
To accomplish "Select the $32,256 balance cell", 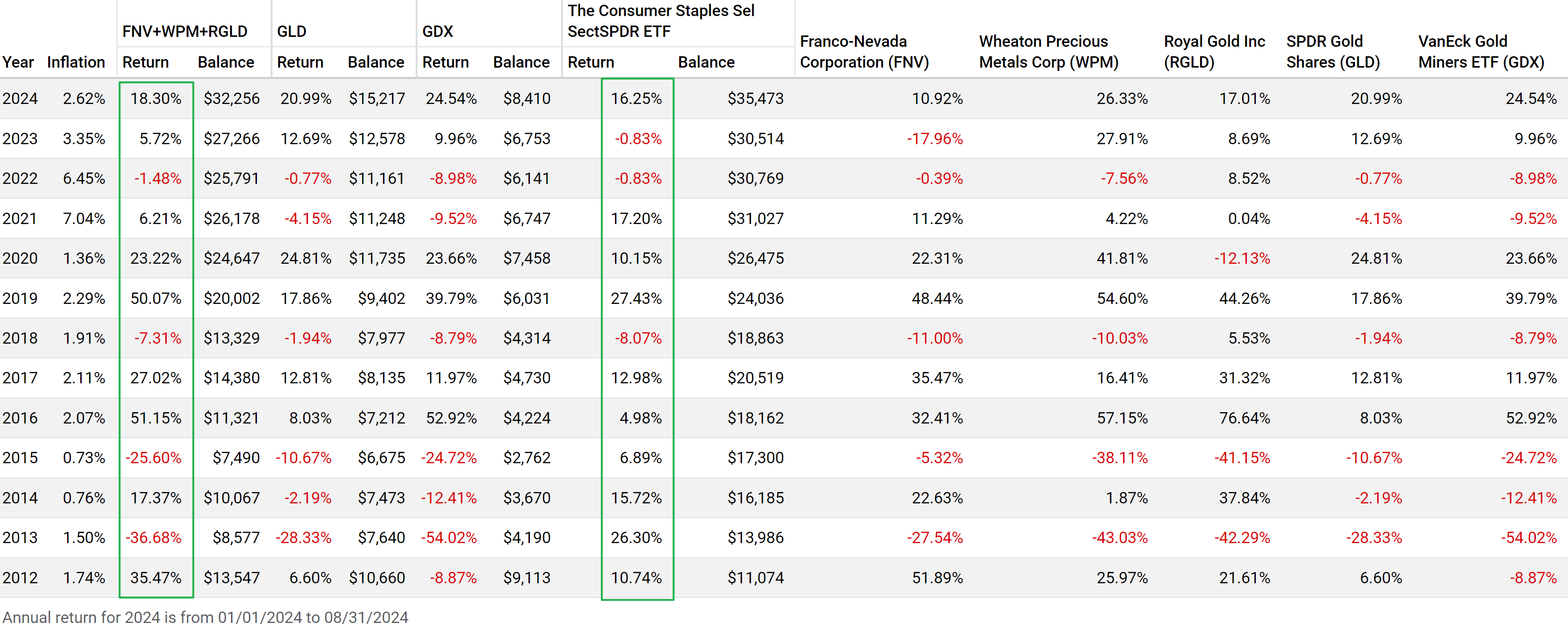I will [x=231, y=99].
